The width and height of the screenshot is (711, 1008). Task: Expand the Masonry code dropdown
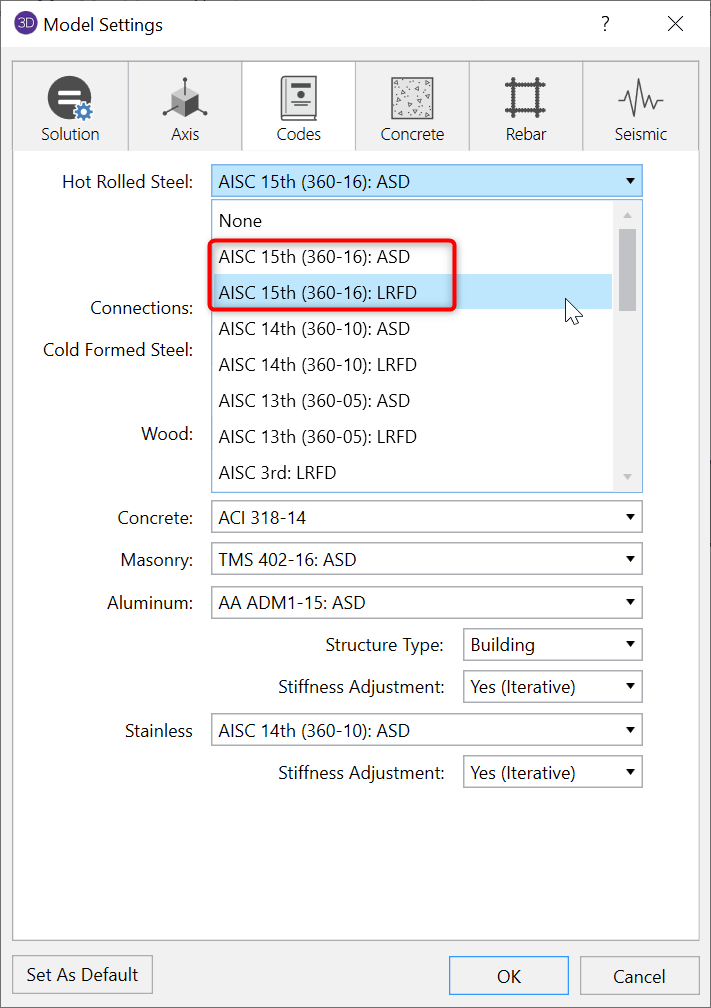pyautogui.click(x=630, y=560)
